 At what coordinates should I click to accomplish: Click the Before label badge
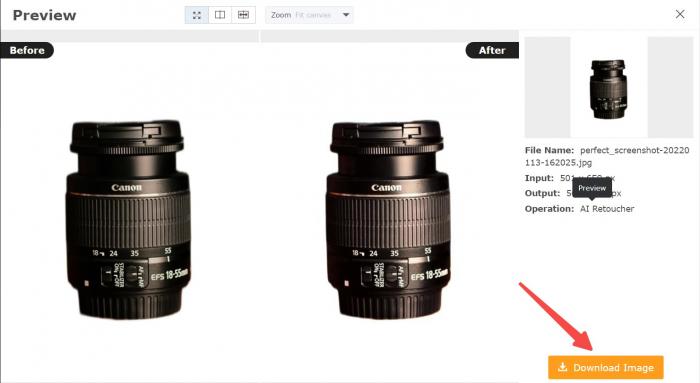(27, 50)
